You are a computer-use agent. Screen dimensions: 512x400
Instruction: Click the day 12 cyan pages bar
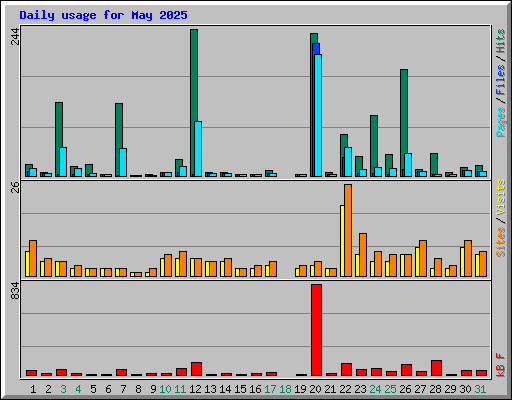point(198,149)
